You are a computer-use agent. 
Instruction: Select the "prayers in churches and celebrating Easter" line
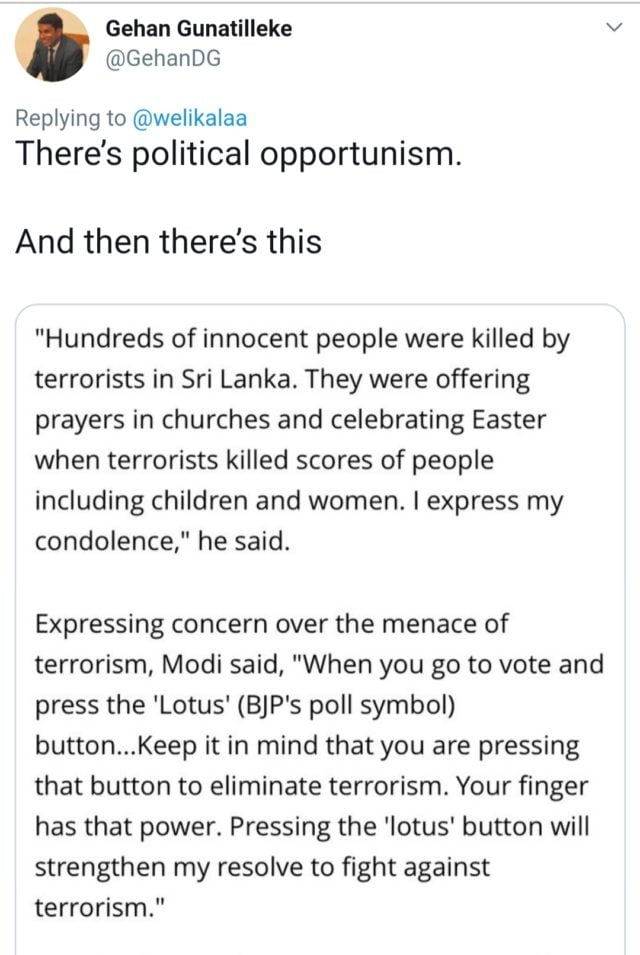coord(290,420)
